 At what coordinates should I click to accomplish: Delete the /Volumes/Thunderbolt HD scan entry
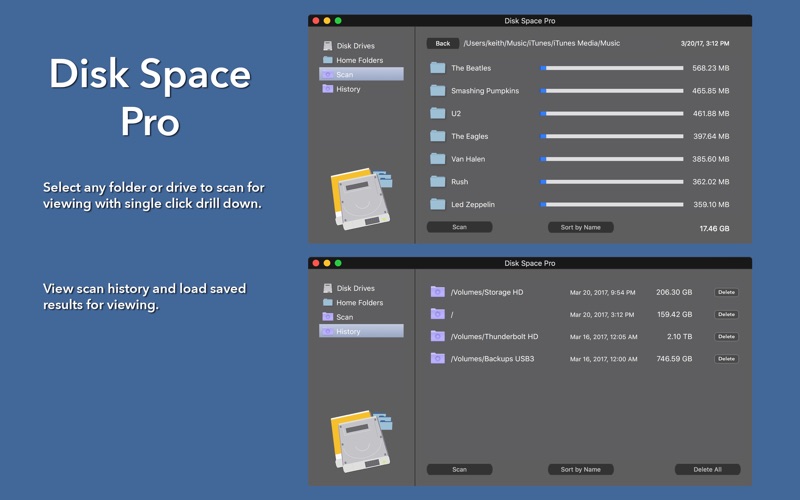[x=727, y=337]
